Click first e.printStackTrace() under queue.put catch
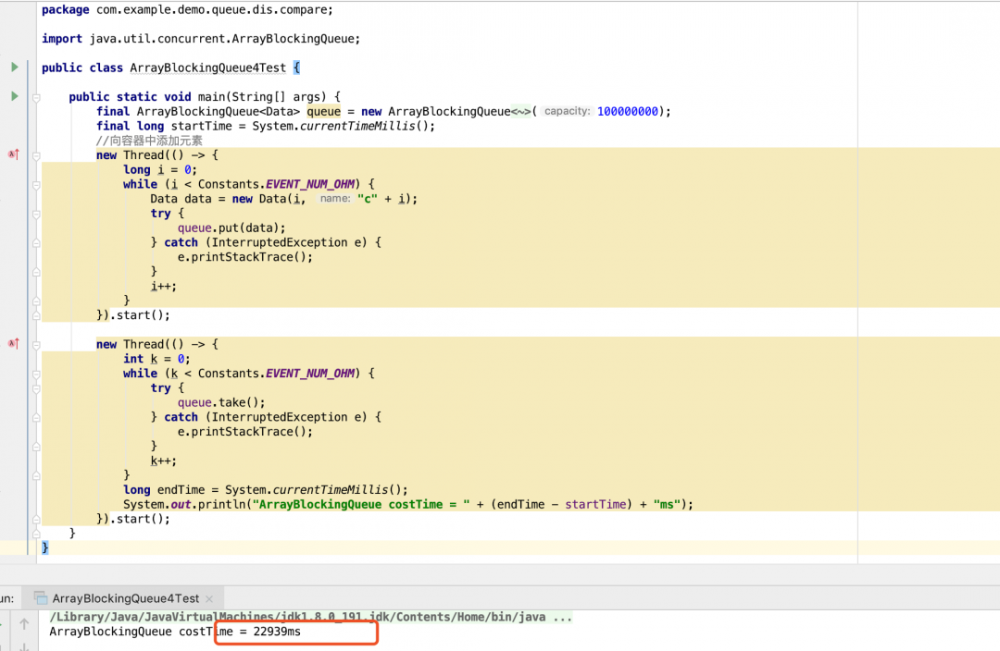This screenshot has height=651, width=1000. coord(245,257)
